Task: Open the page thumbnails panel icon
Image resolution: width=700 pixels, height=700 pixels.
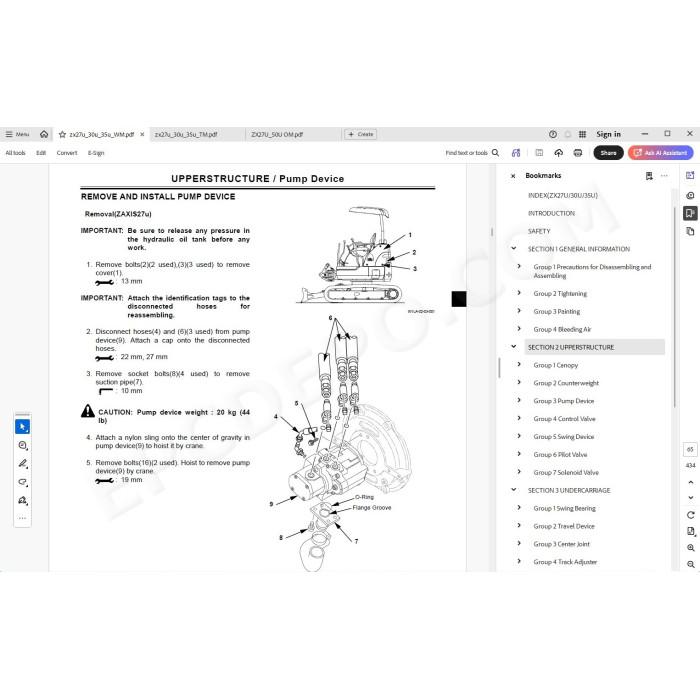Action: [690, 231]
